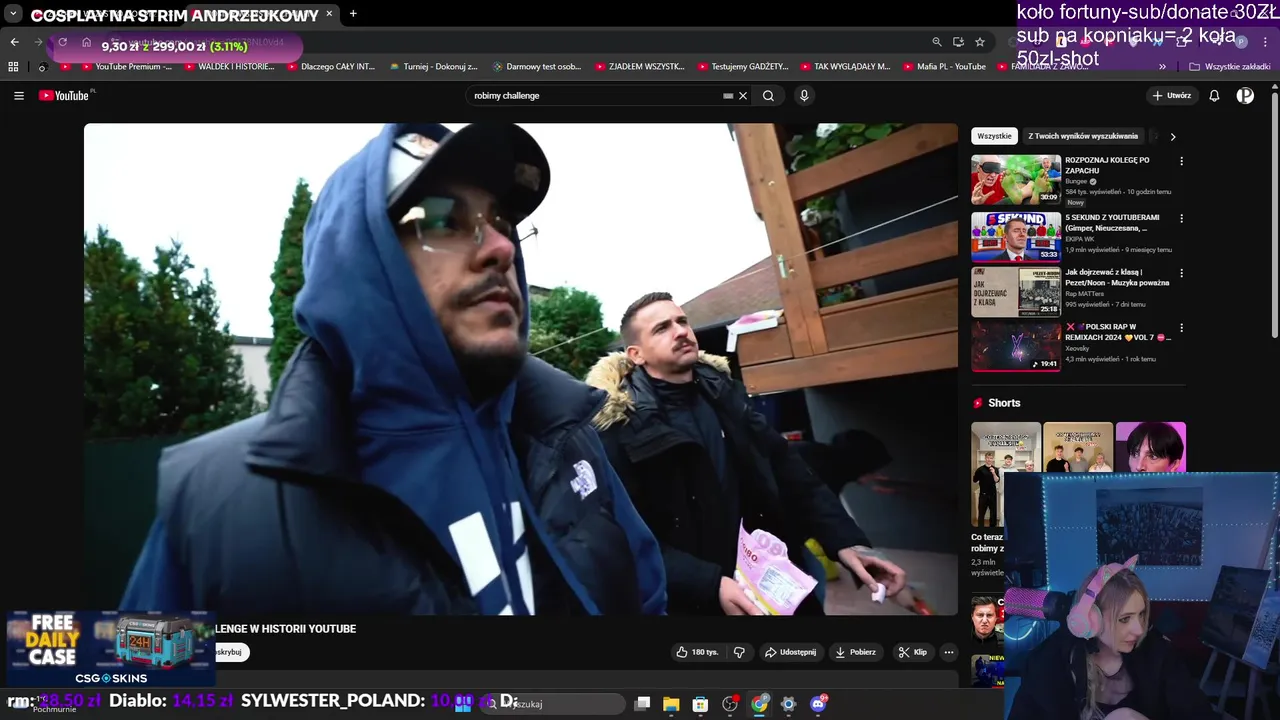Open options for 'Jak dojrzewać z klasą' video
The width and height of the screenshot is (1280, 720).
pyautogui.click(x=1181, y=273)
